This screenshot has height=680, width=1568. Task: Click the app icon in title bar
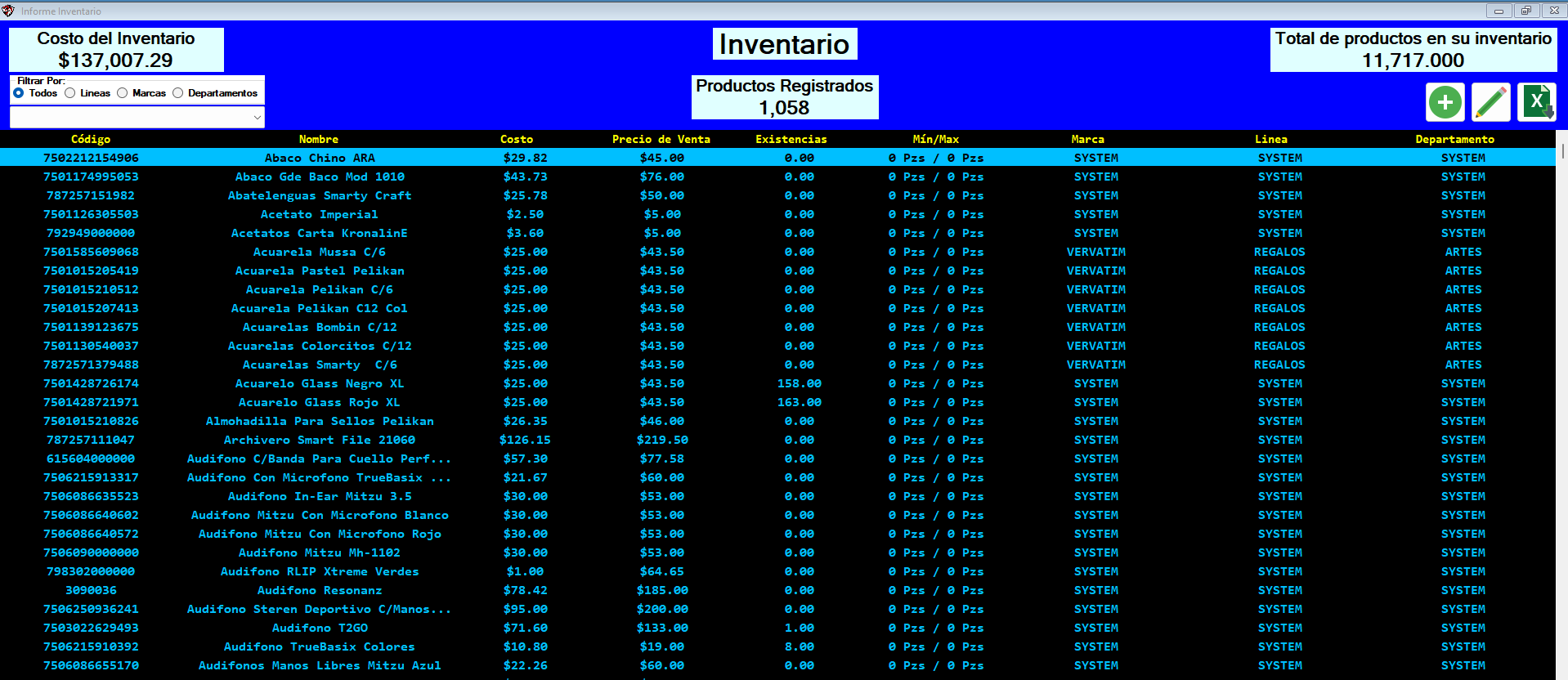[8, 11]
